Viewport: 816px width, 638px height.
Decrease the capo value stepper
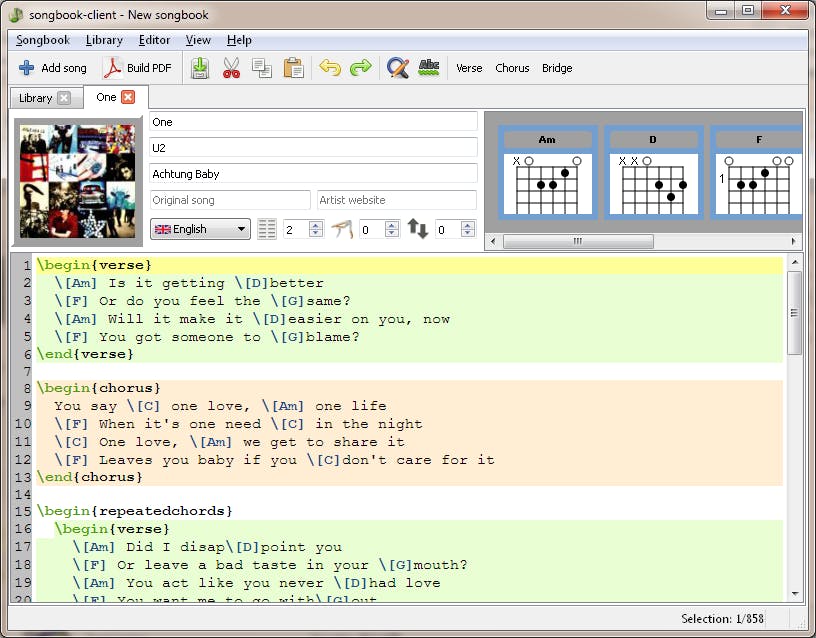(x=392, y=234)
